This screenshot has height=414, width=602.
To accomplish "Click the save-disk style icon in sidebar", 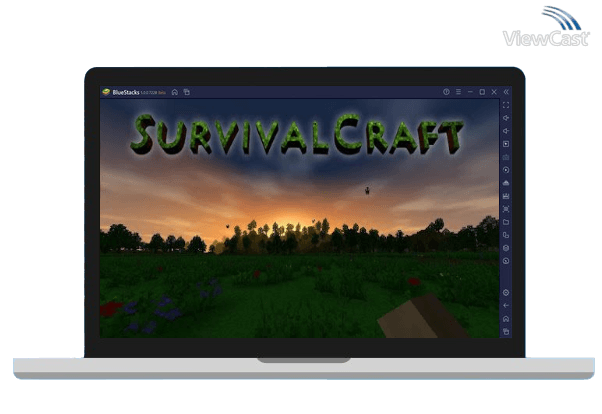I will (x=506, y=196).
